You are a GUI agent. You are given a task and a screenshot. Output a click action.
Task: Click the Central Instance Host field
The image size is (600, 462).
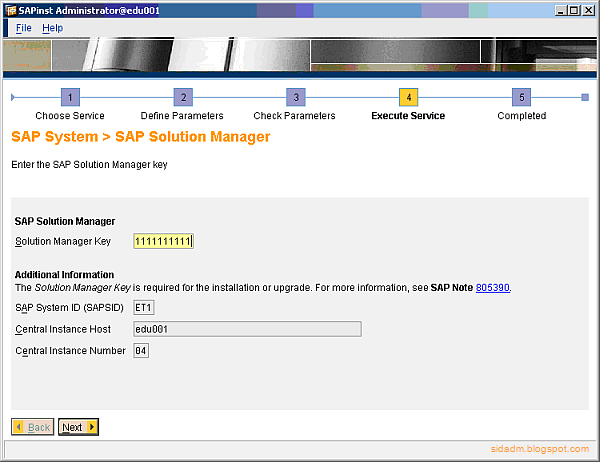(247, 329)
